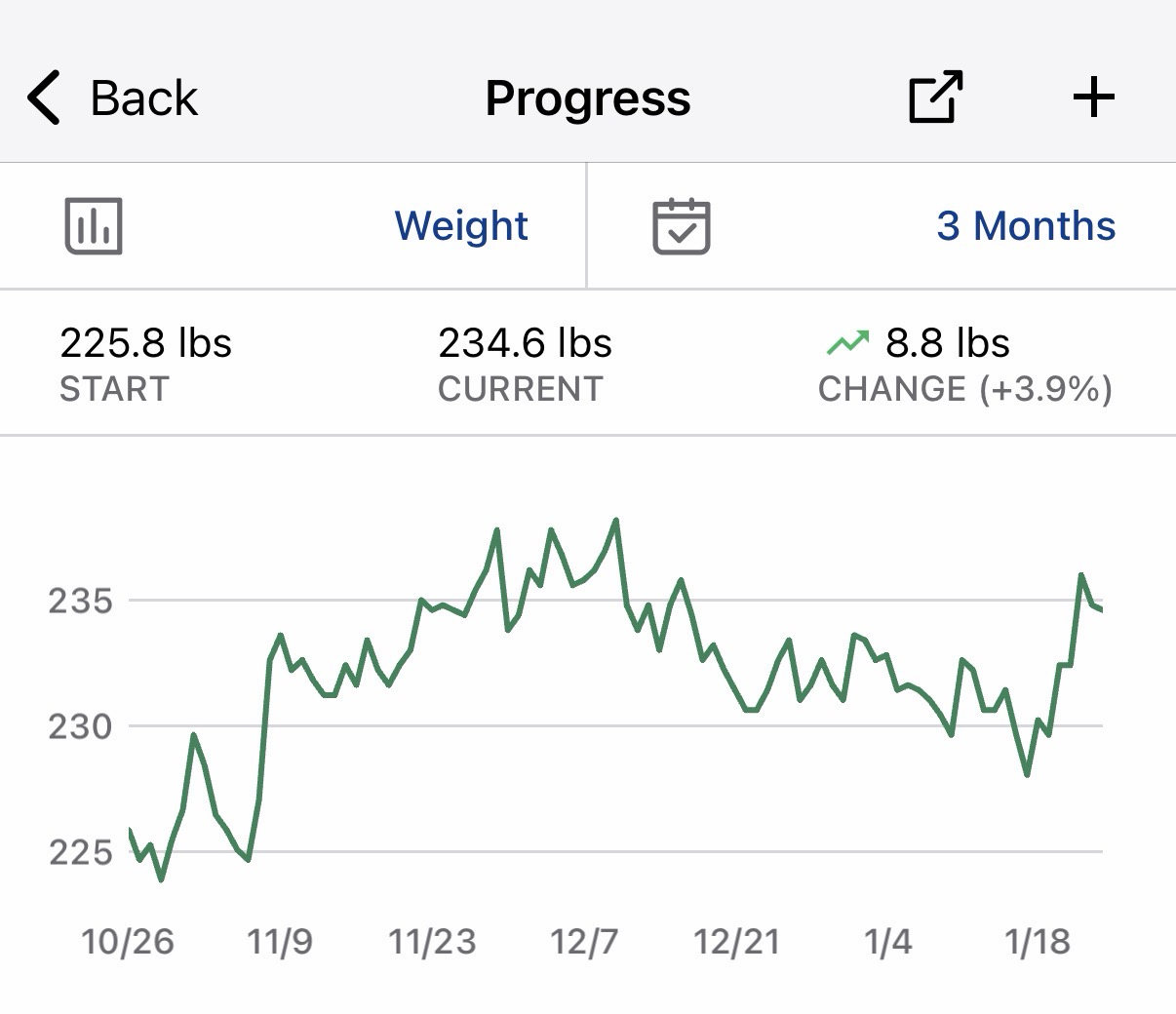Tap the CHANGE (+3.9%) percentage label
Image resolution: width=1176 pixels, height=1014 pixels.
[x=964, y=389]
